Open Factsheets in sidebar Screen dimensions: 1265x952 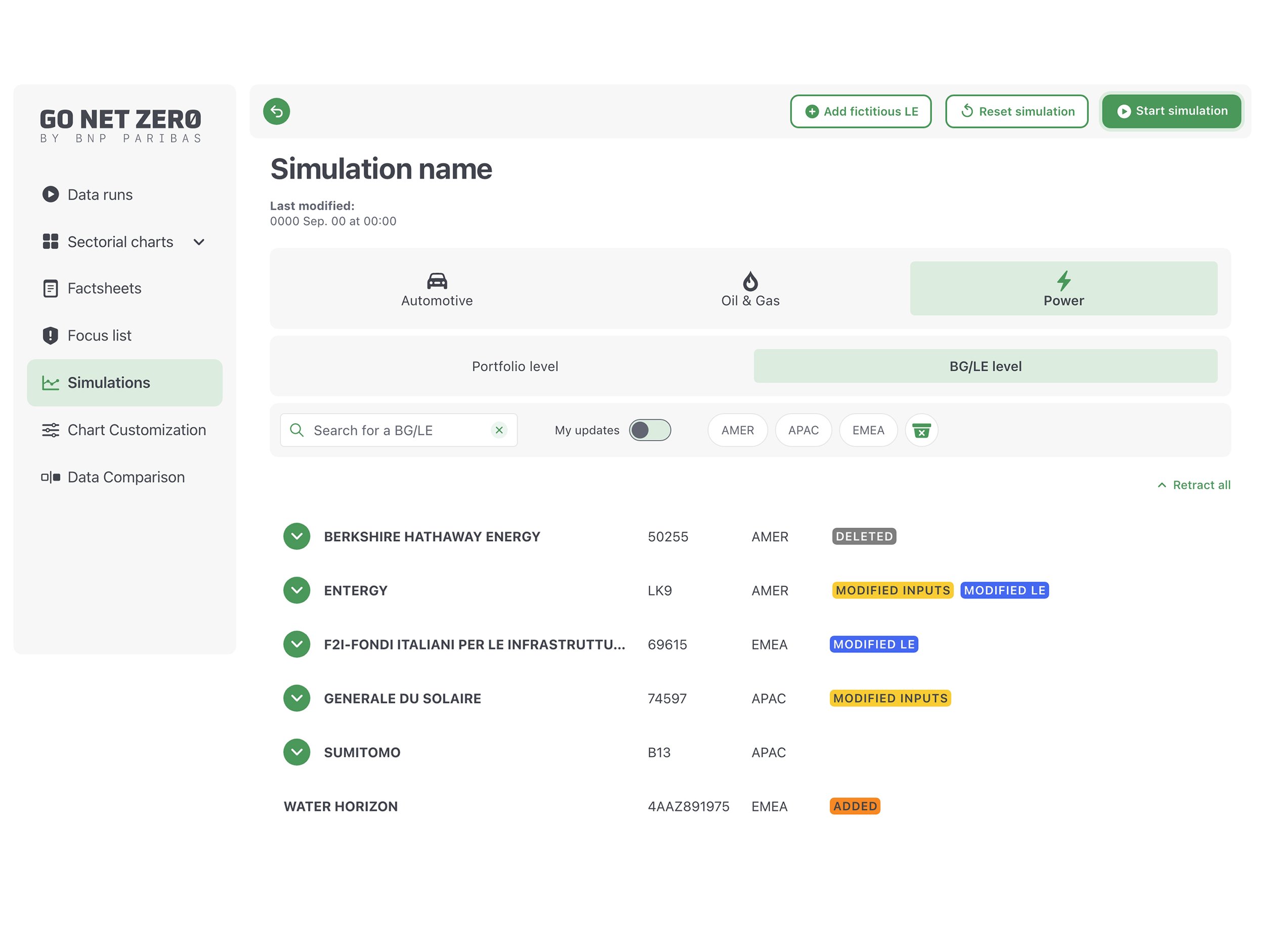(124, 288)
